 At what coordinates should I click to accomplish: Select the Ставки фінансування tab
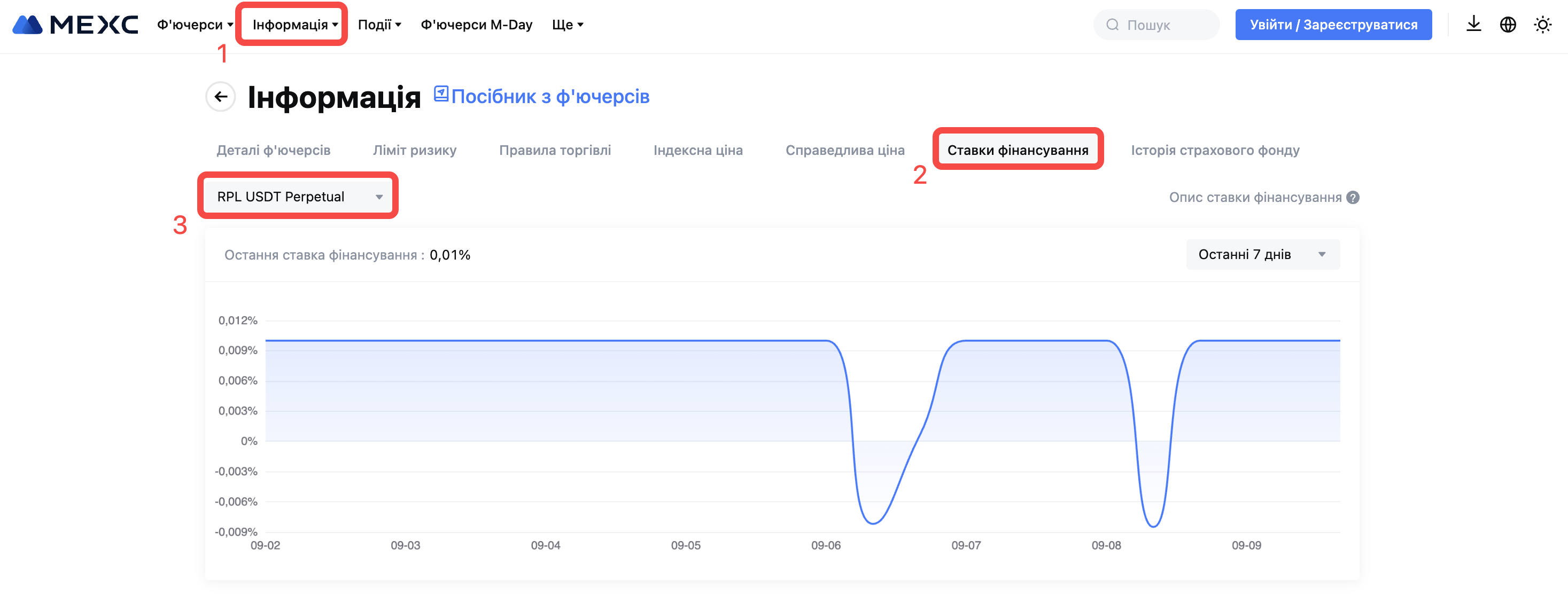1017,150
